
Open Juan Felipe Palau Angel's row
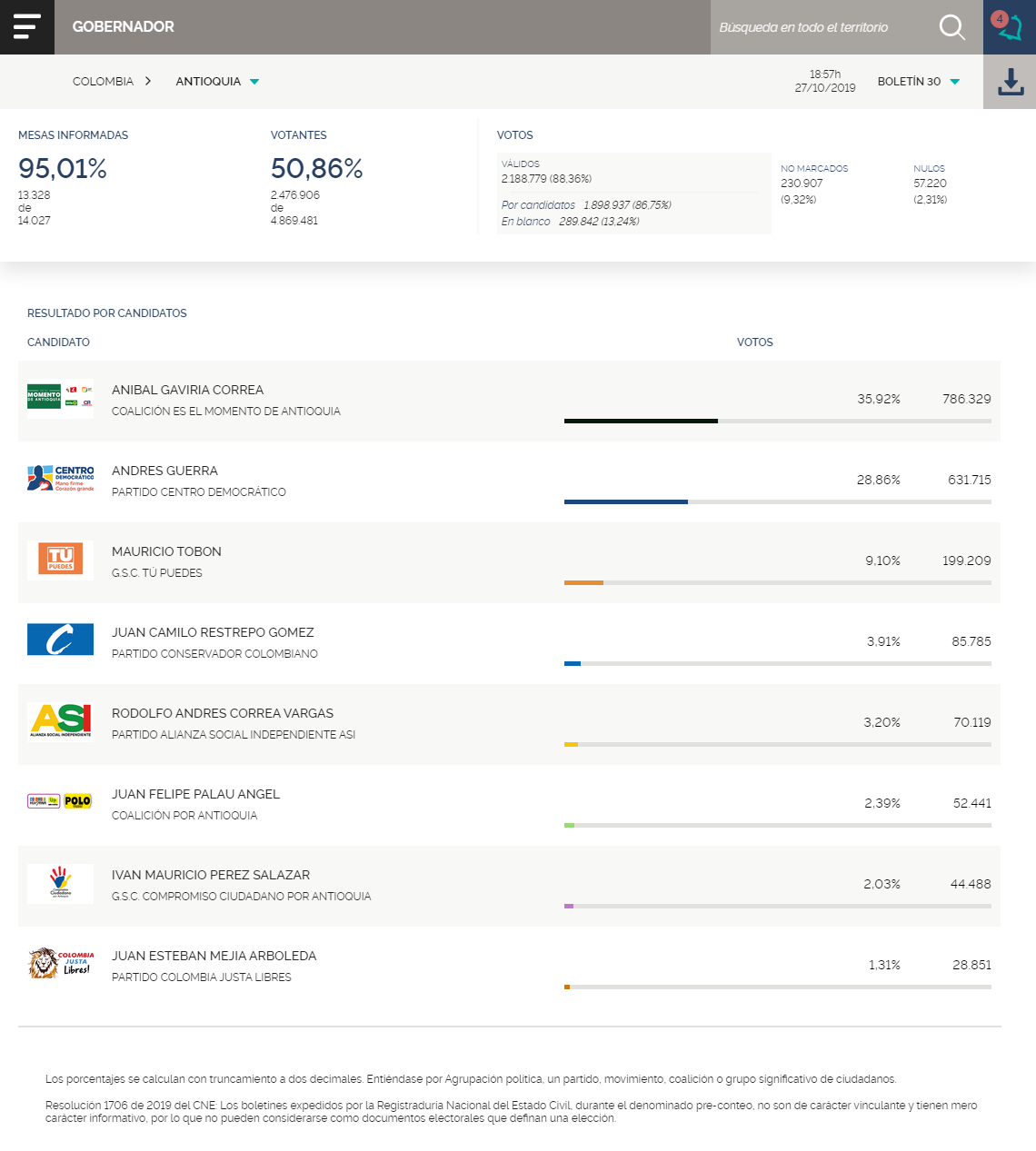(195, 794)
